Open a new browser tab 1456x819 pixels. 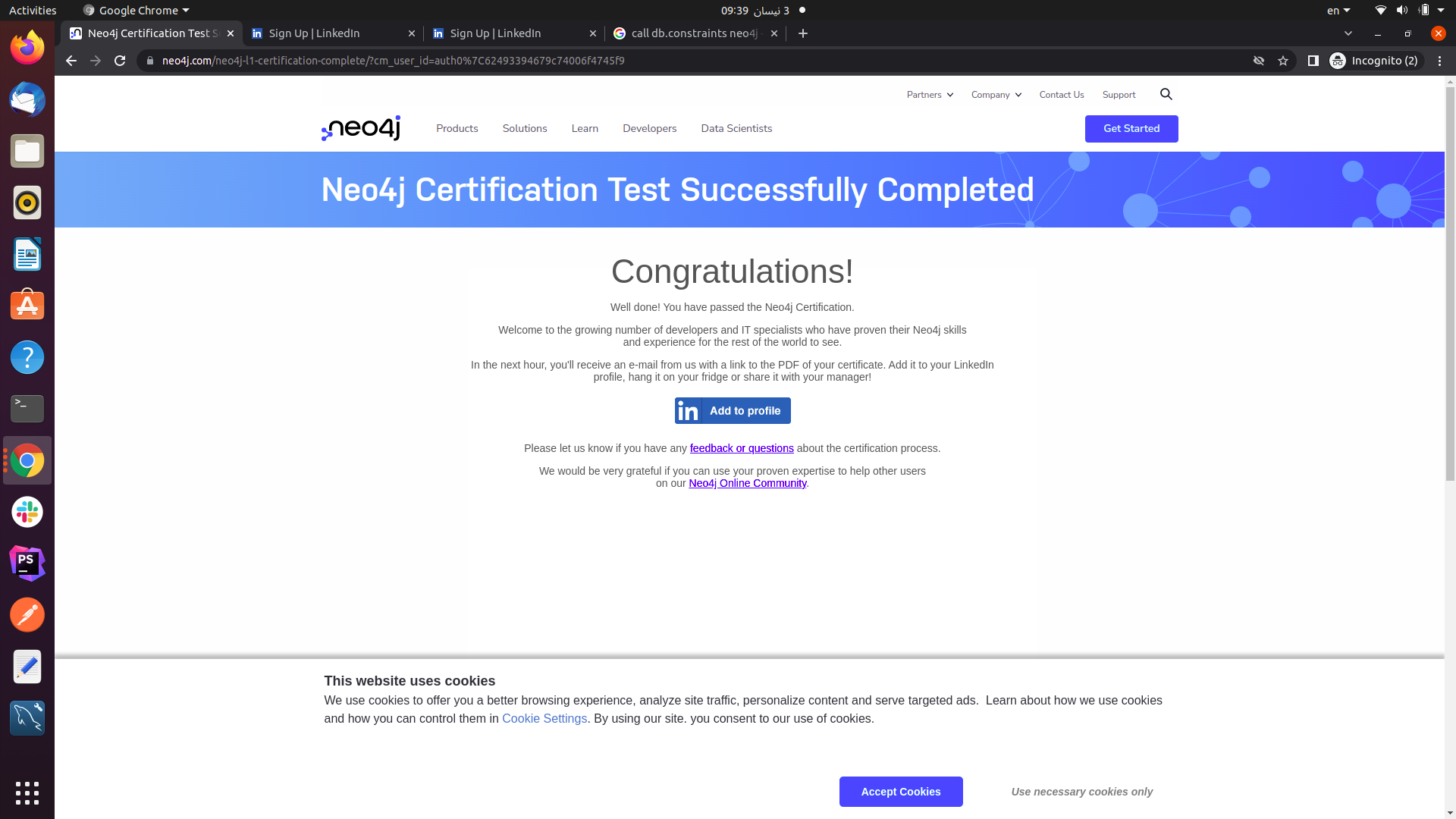pos(803,33)
